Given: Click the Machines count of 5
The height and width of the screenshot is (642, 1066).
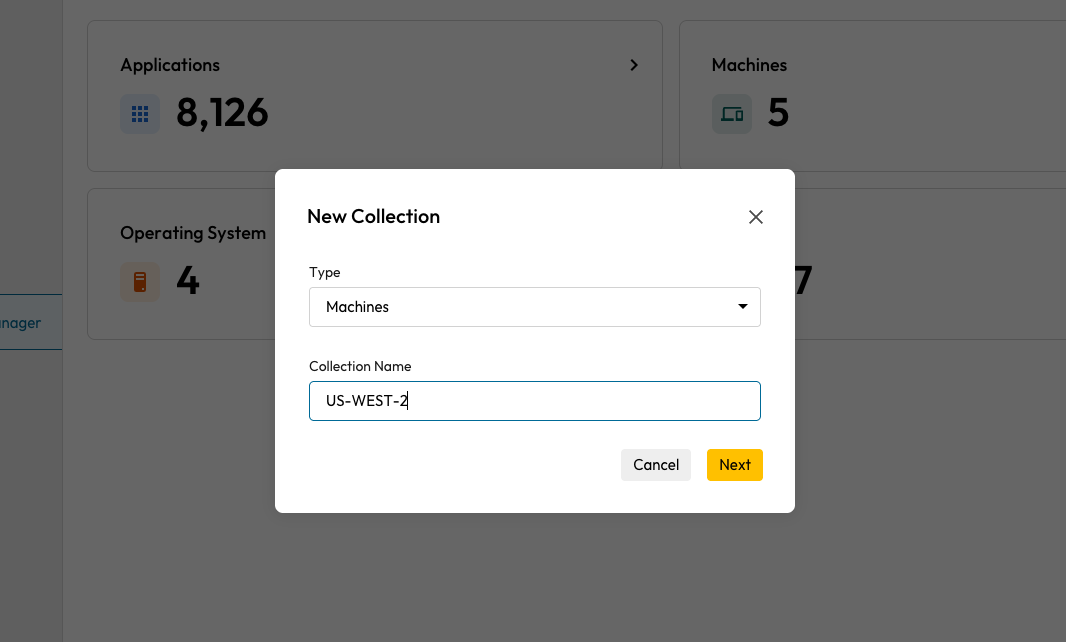Looking at the screenshot, I should pos(778,114).
